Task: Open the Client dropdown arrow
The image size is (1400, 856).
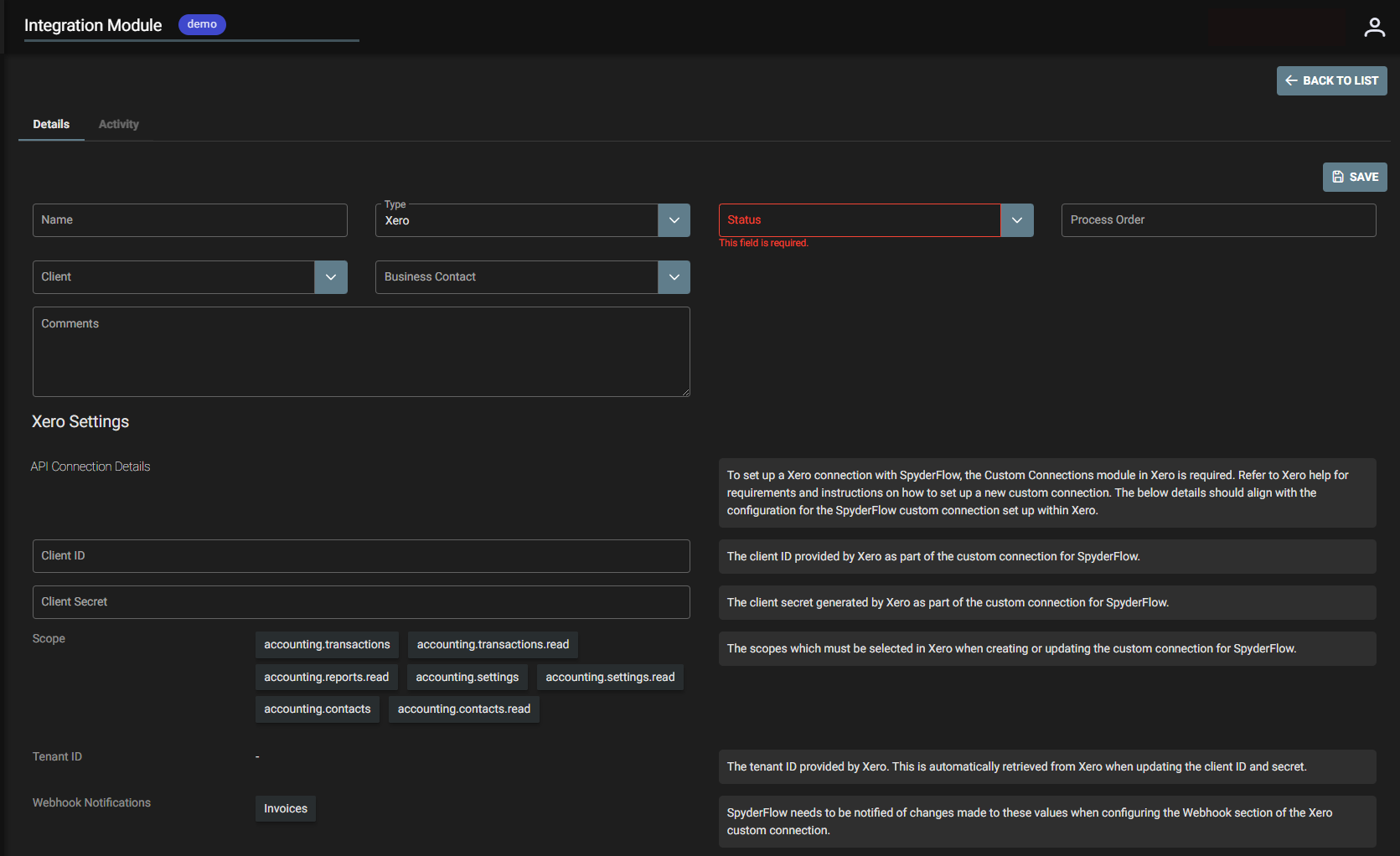Action: pos(331,277)
